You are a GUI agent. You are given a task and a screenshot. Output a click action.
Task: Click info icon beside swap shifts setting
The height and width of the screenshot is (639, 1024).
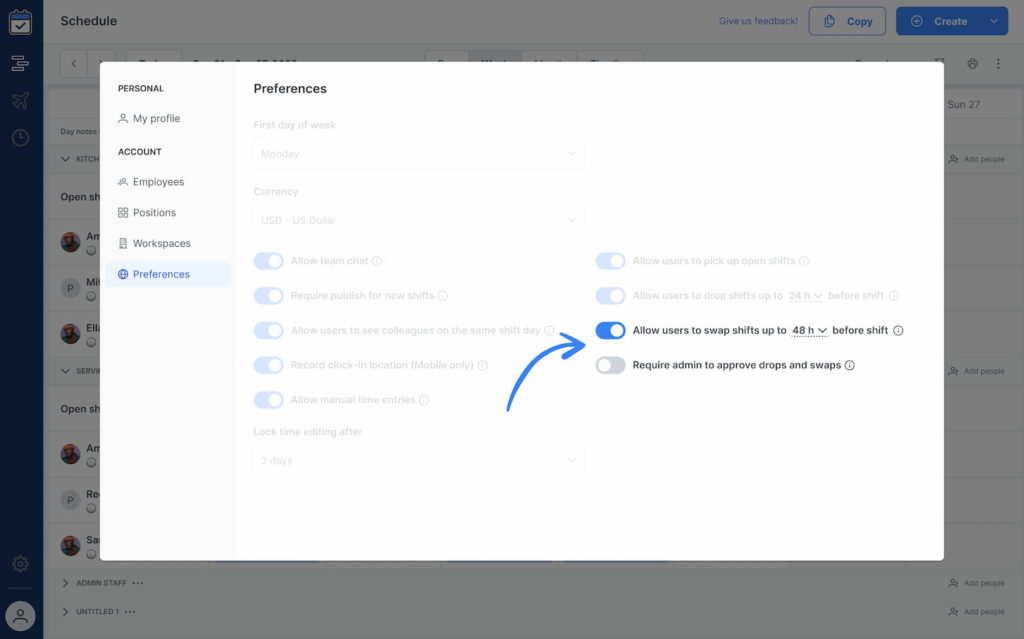coord(898,331)
